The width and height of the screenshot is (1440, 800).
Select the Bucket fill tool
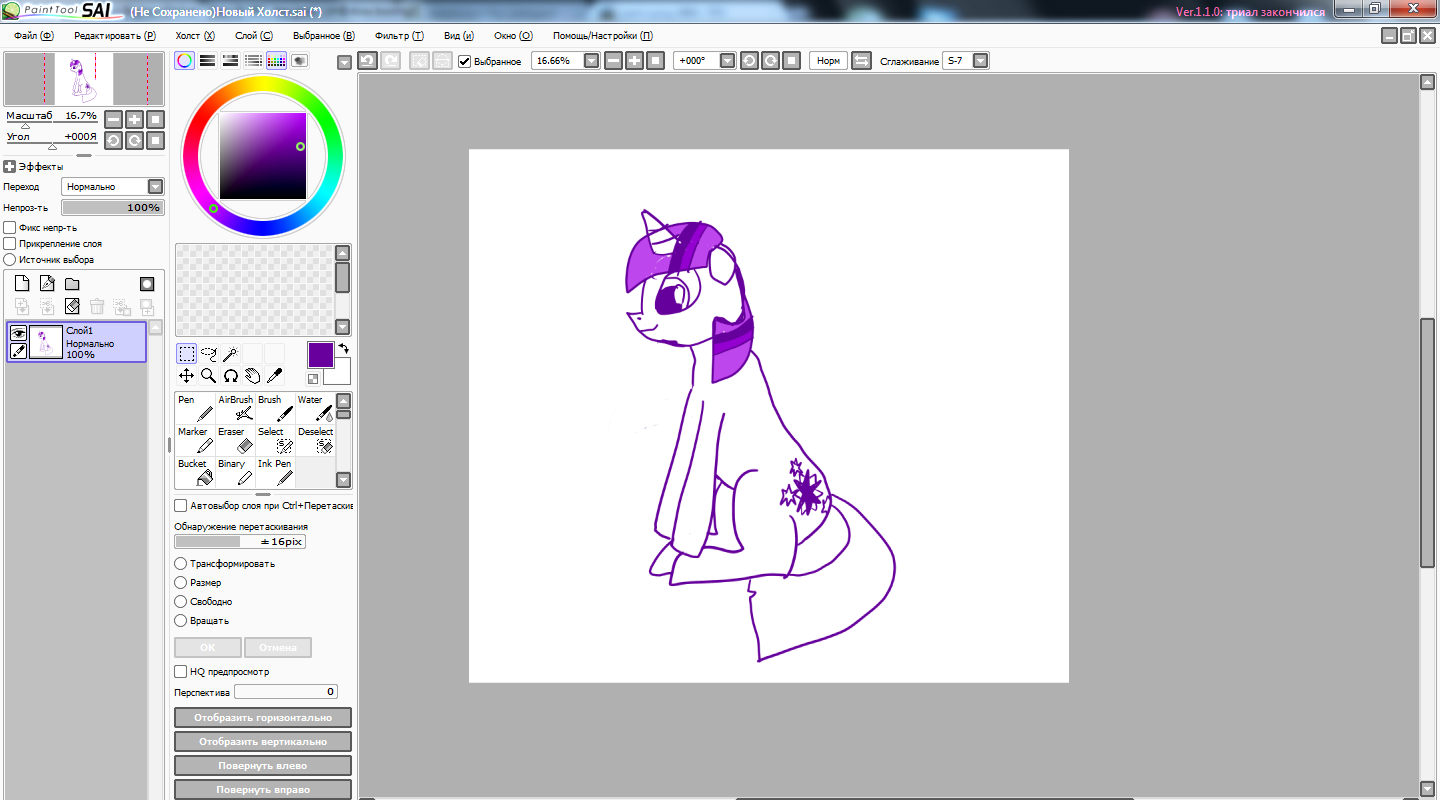click(x=195, y=472)
